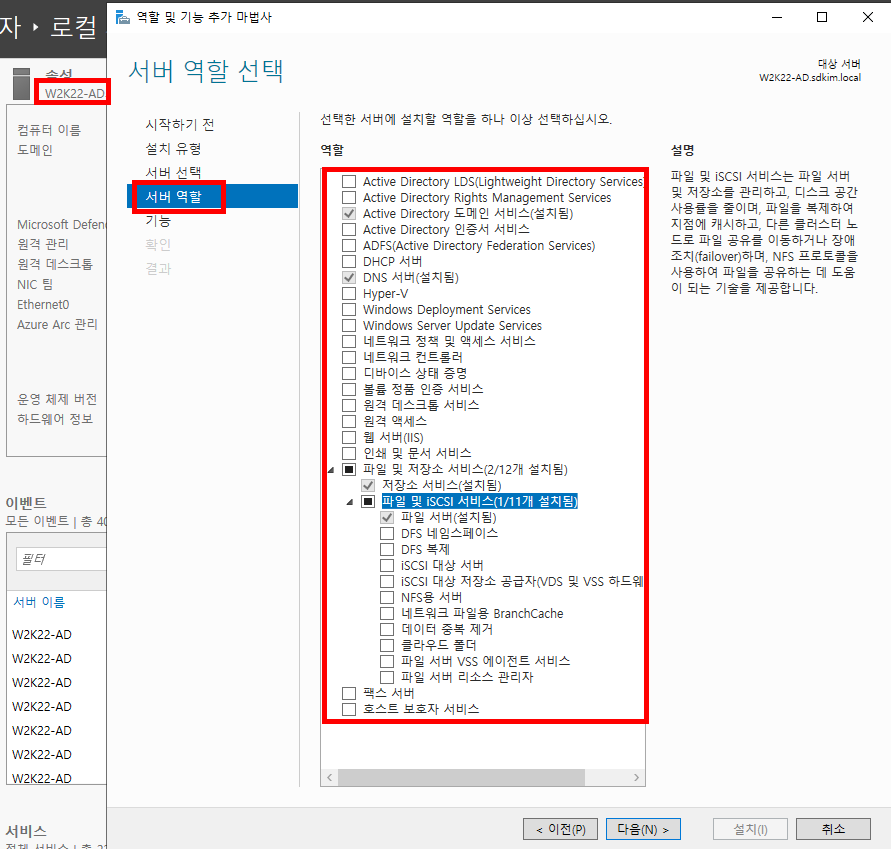Check 인쇄 및 문서 서비스 checkbox
This screenshot has height=849, width=891.
point(349,453)
